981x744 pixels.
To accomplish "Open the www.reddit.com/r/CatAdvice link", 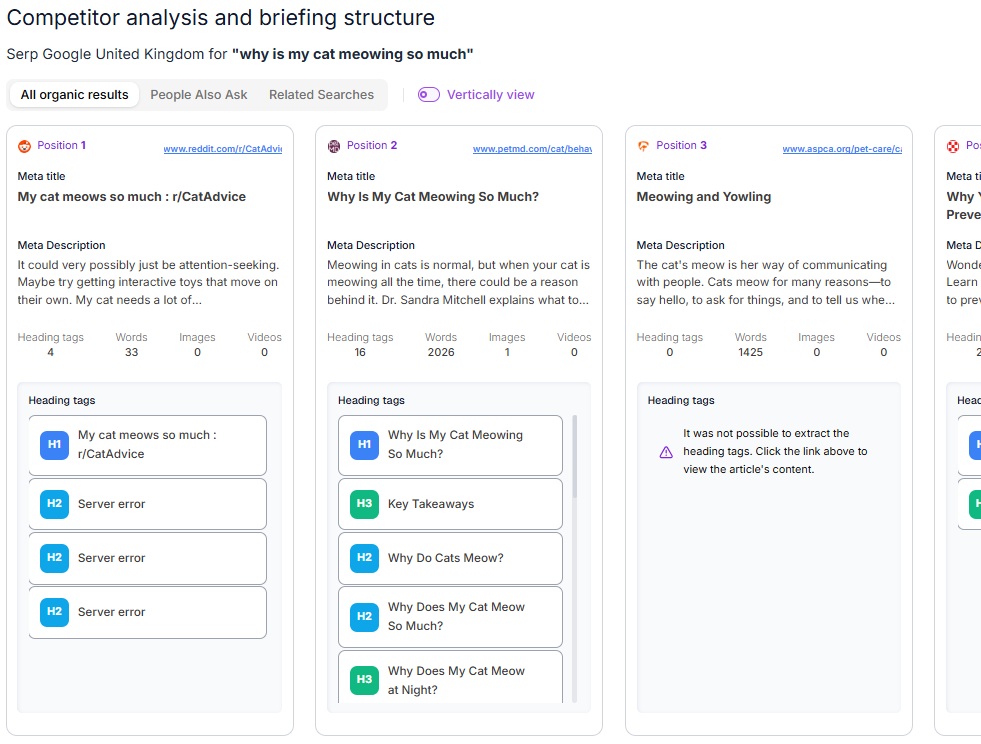I will coord(225,148).
